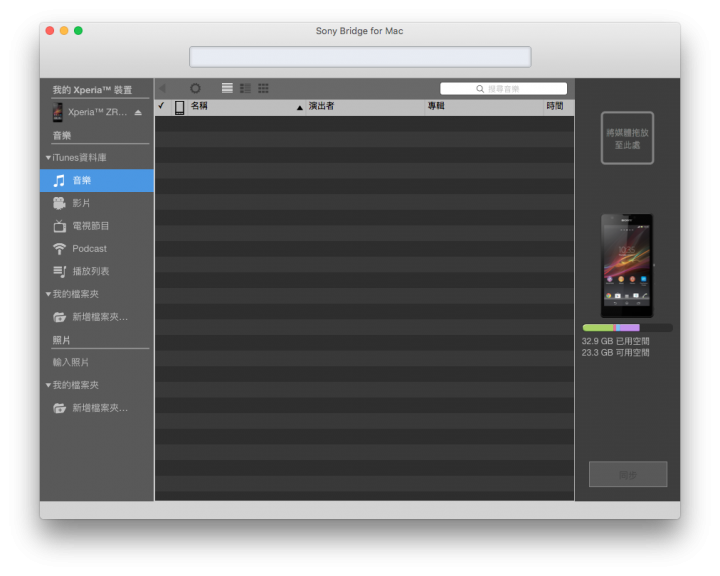Click the playlist icon for 播放列表
The width and height of the screenshot is (720, 576).
point(60,271)
